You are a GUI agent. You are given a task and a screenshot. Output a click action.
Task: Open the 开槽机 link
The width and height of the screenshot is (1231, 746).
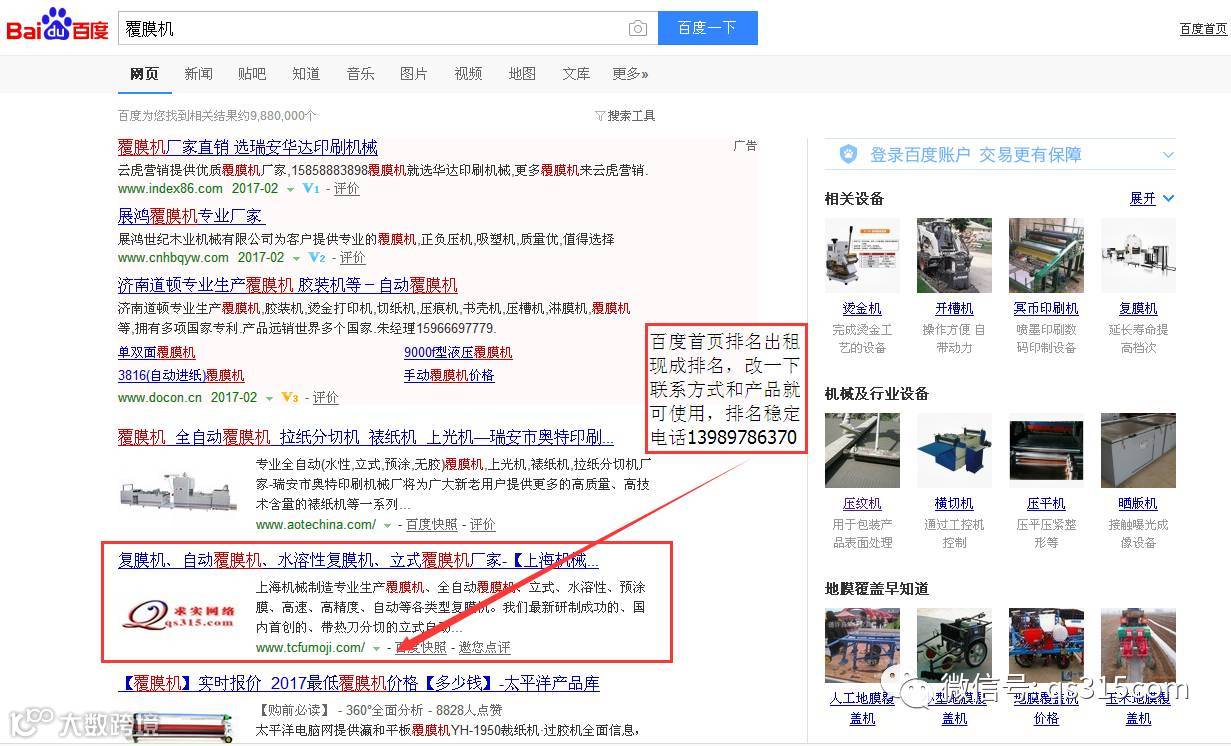954,309
